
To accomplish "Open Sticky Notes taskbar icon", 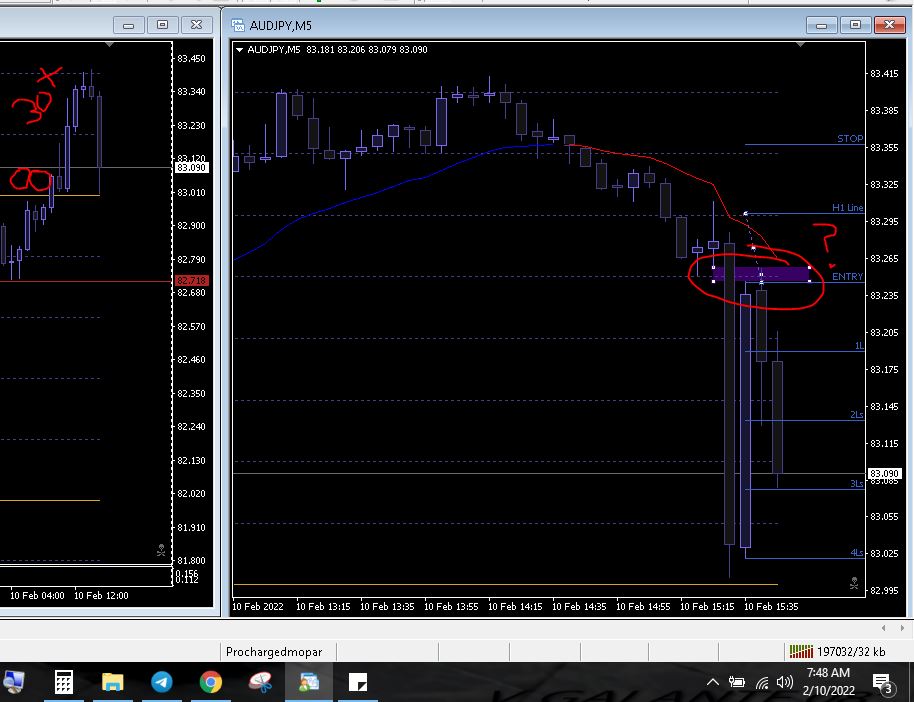I will coord(358,682).
